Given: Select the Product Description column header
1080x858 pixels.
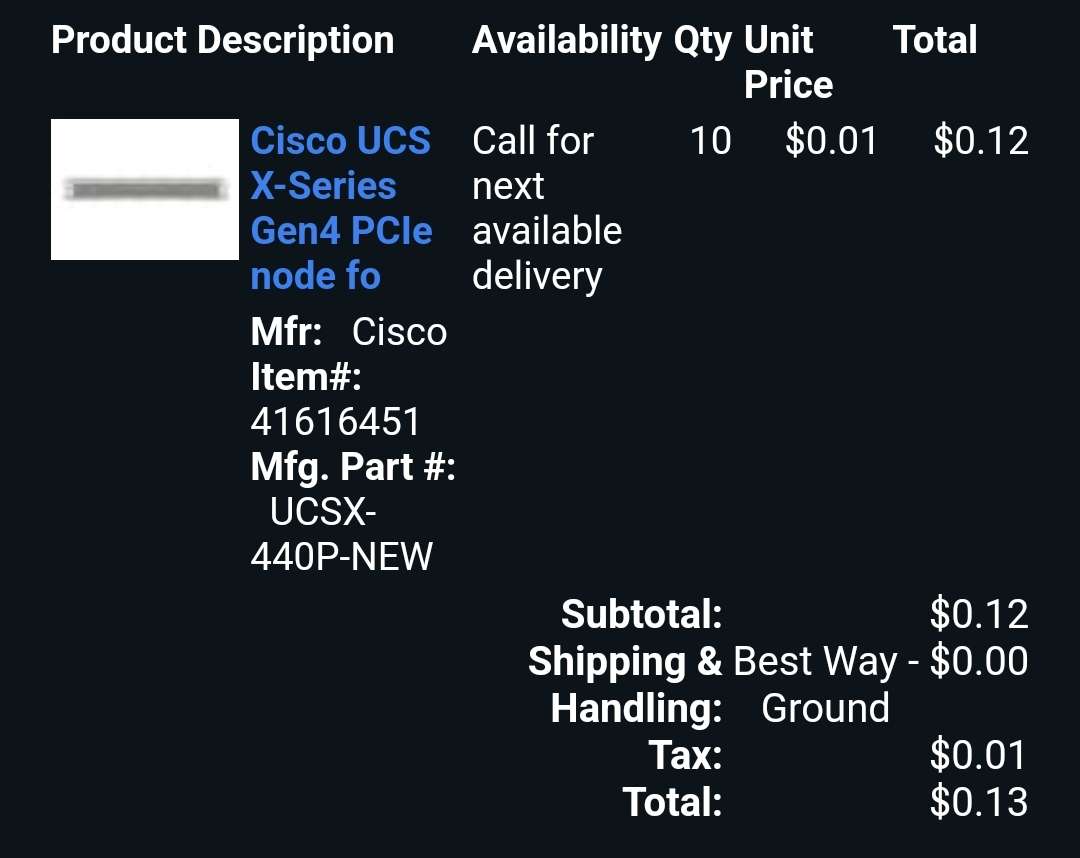Looking at the screenshot, I should pos(222,40).
